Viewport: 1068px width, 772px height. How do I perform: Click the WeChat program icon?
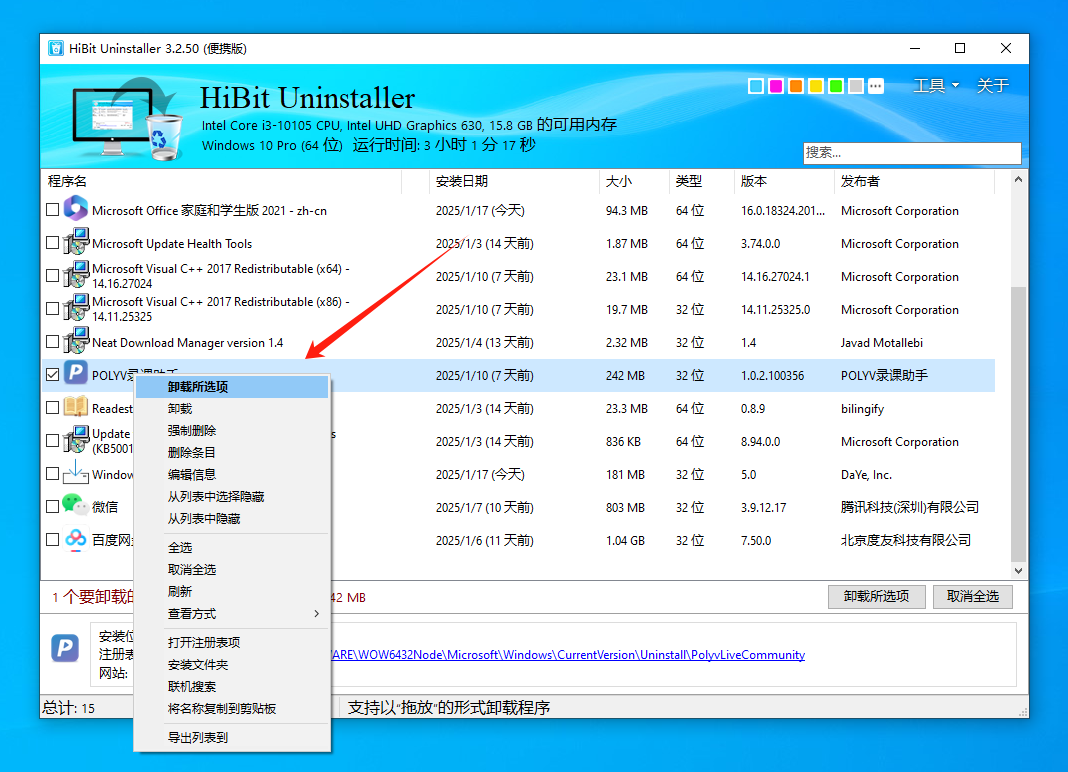coord(77,507)
